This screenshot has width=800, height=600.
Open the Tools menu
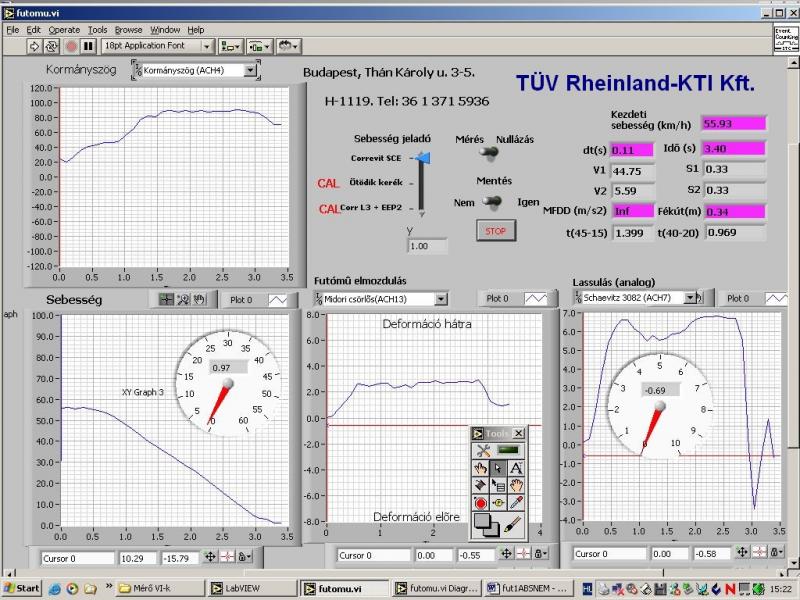coord(97,30)
